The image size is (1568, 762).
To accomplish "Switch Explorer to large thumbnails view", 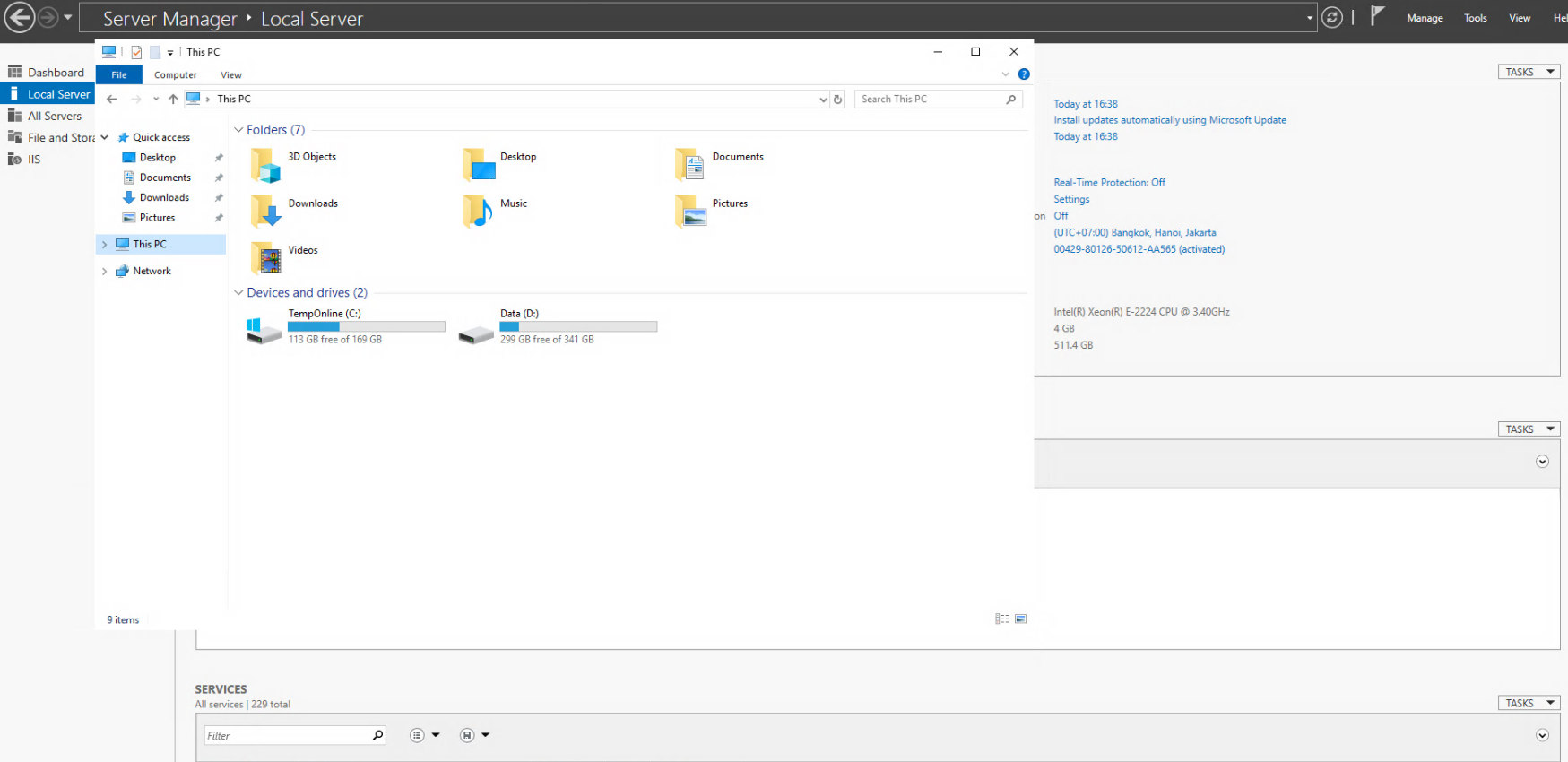I will [1020, 619].
